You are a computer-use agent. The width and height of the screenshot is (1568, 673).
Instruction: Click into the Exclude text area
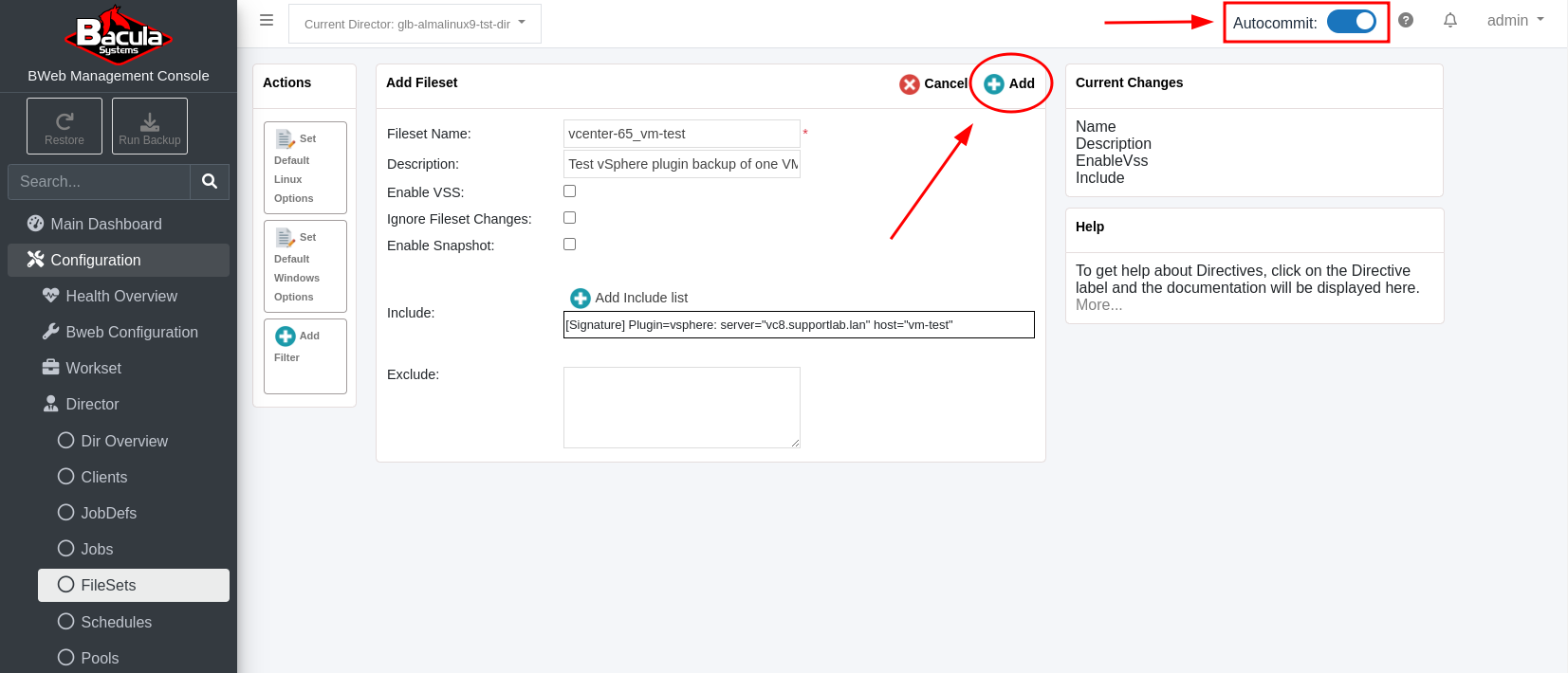(681, 408)
